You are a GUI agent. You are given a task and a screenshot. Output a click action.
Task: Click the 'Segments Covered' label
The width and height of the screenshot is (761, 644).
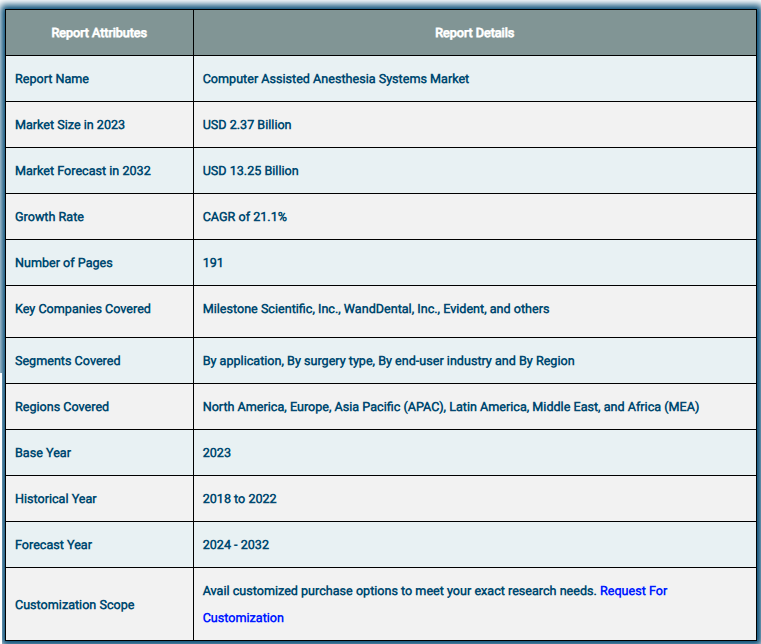click(68, 361)
